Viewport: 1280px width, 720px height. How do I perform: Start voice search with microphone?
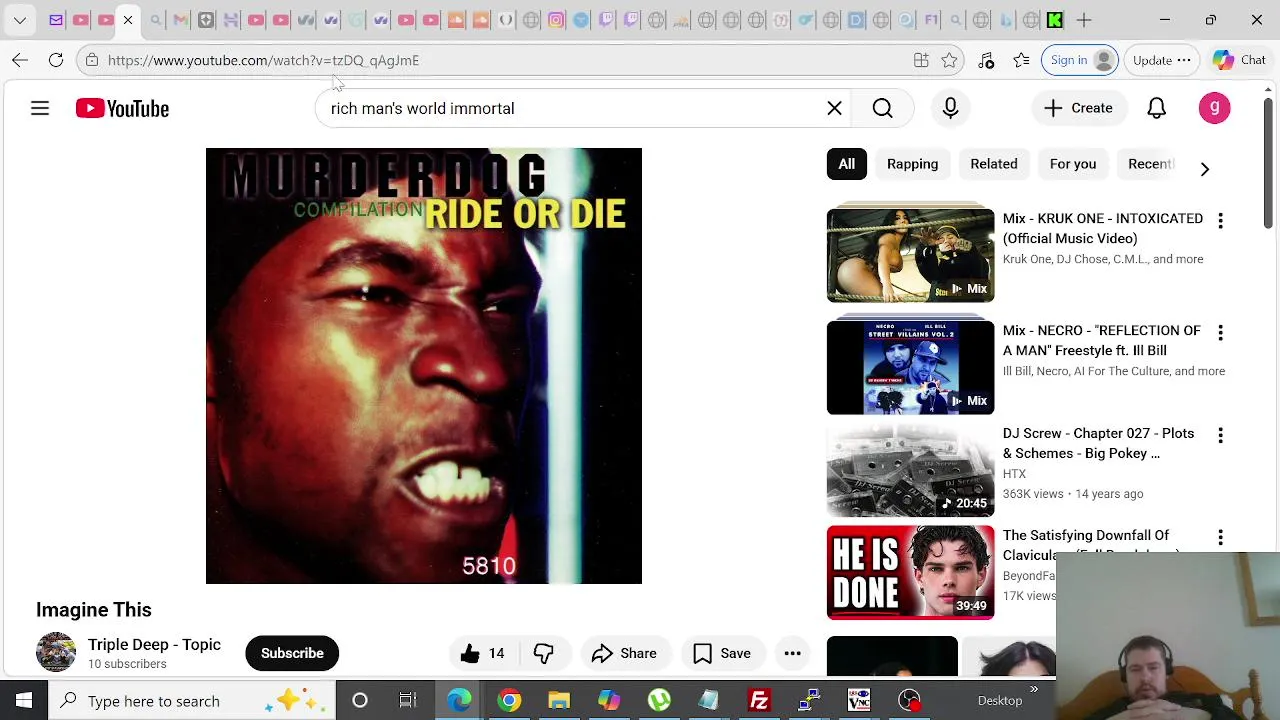tap(950, 108)
